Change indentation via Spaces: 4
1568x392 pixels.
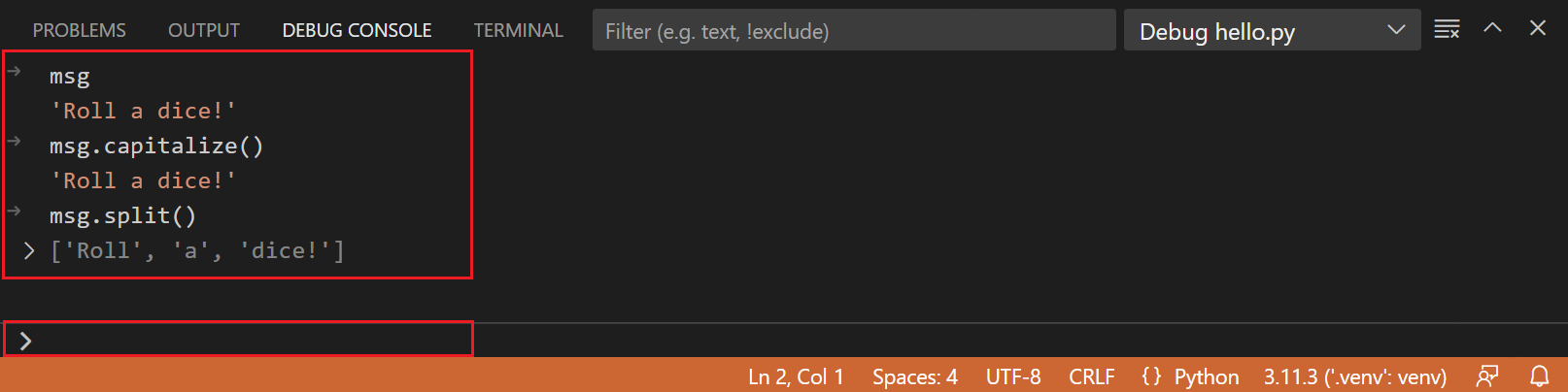click(914, 376)
